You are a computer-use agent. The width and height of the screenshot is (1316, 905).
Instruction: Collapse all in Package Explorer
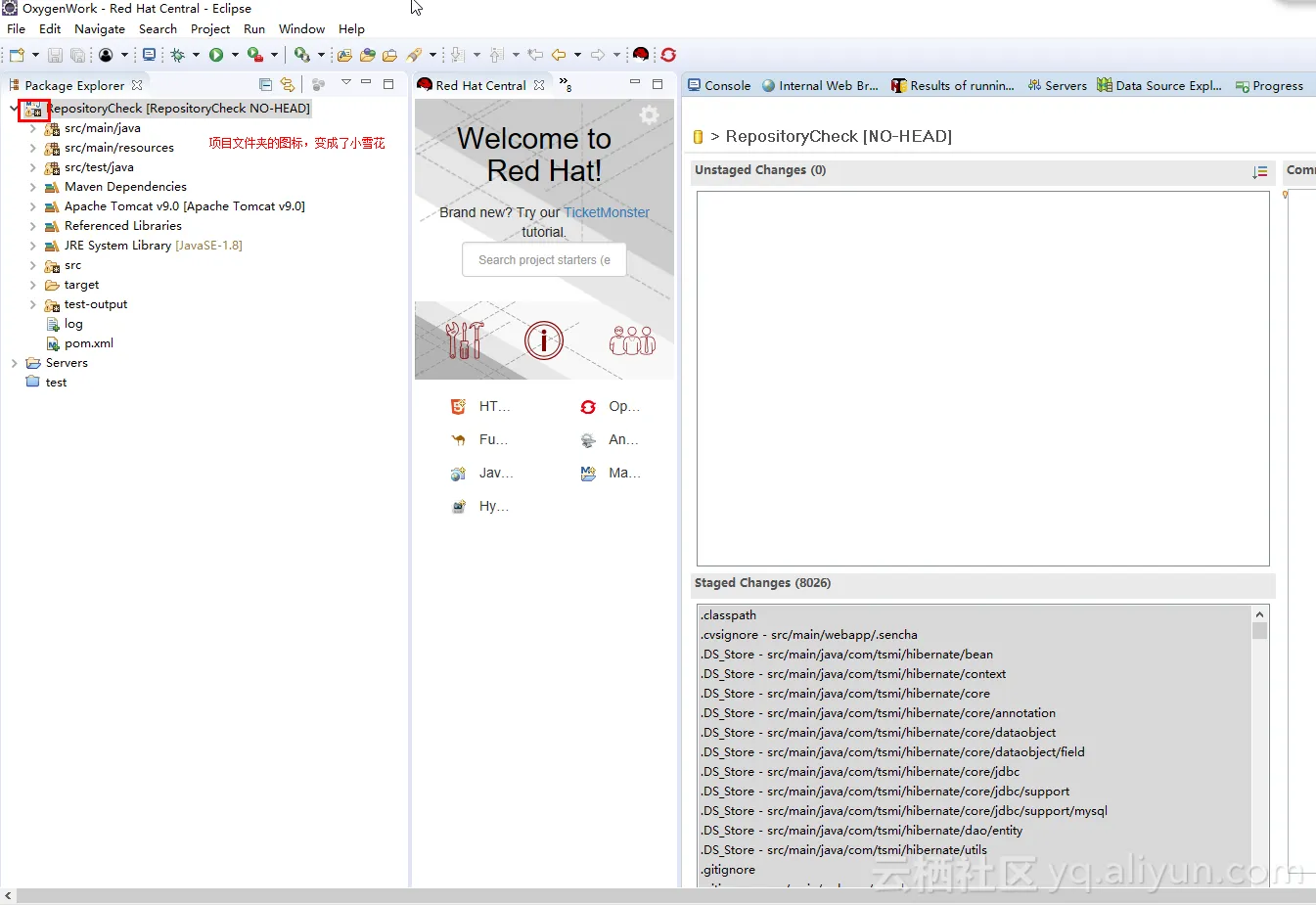(265, 85)
